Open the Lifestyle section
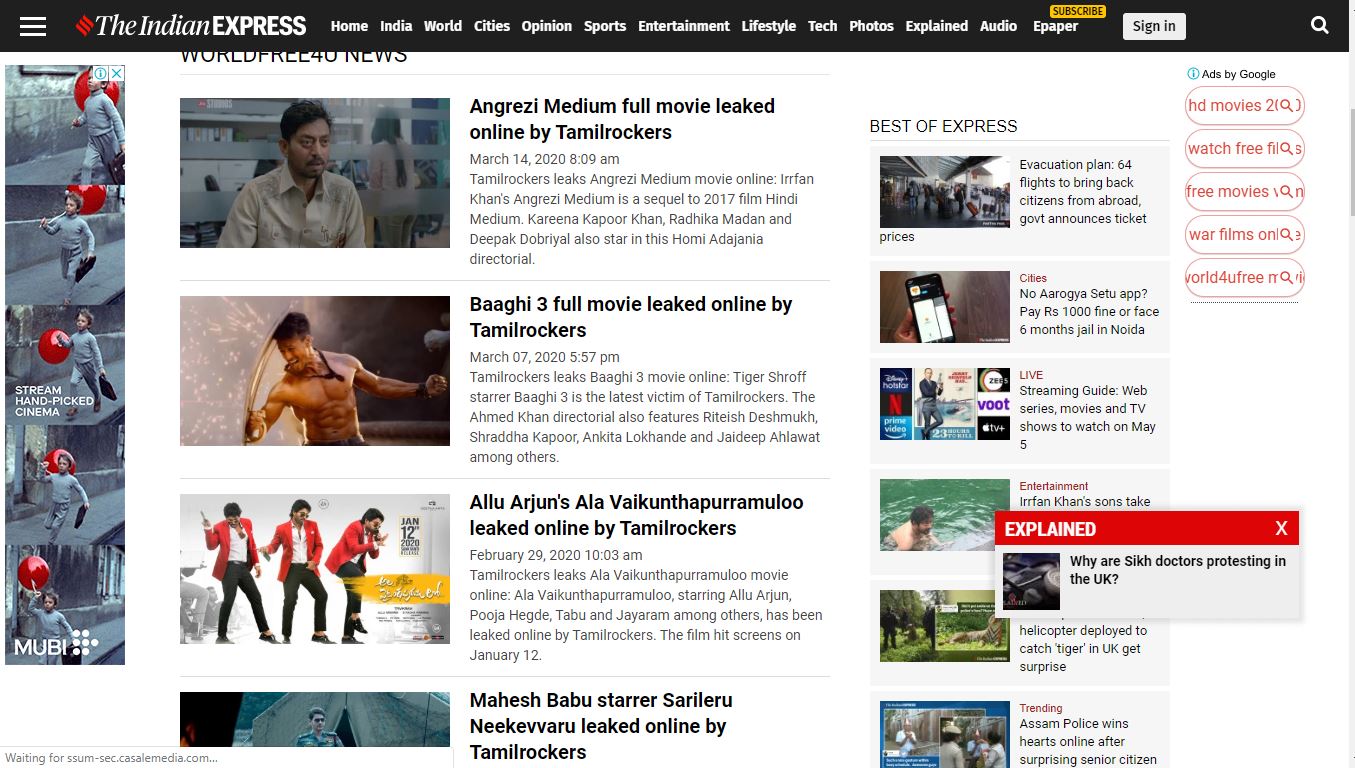 click(769, 26)
